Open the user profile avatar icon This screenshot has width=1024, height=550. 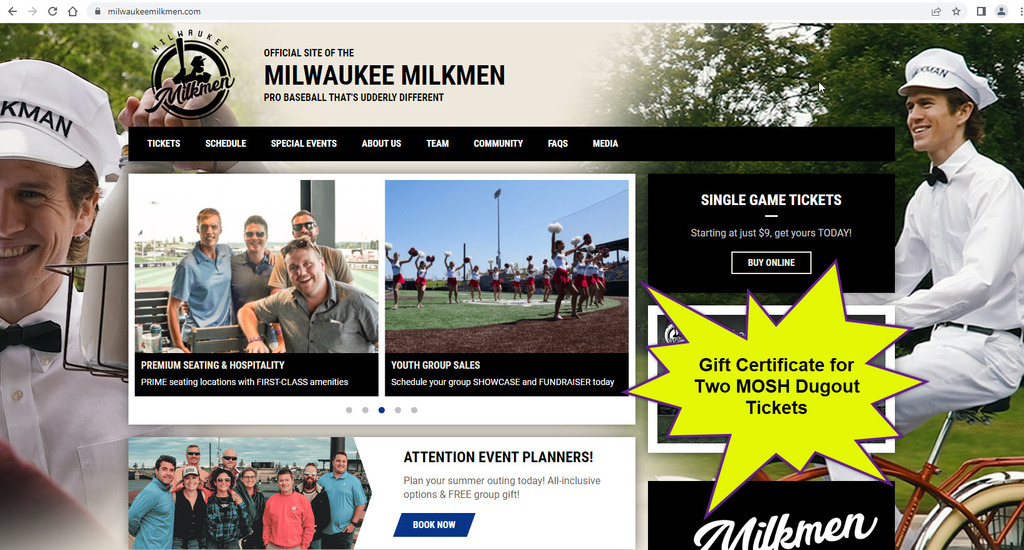point(1001,11)
